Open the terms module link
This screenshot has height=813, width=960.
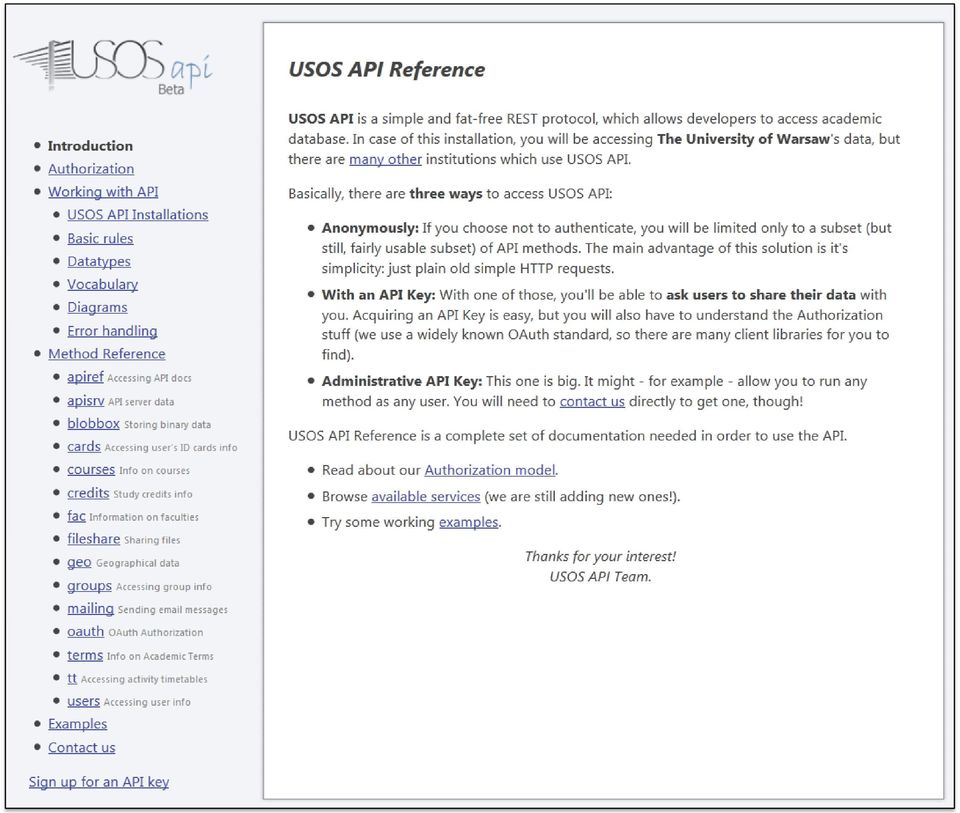pyautogui.click(x=84, y=655)
